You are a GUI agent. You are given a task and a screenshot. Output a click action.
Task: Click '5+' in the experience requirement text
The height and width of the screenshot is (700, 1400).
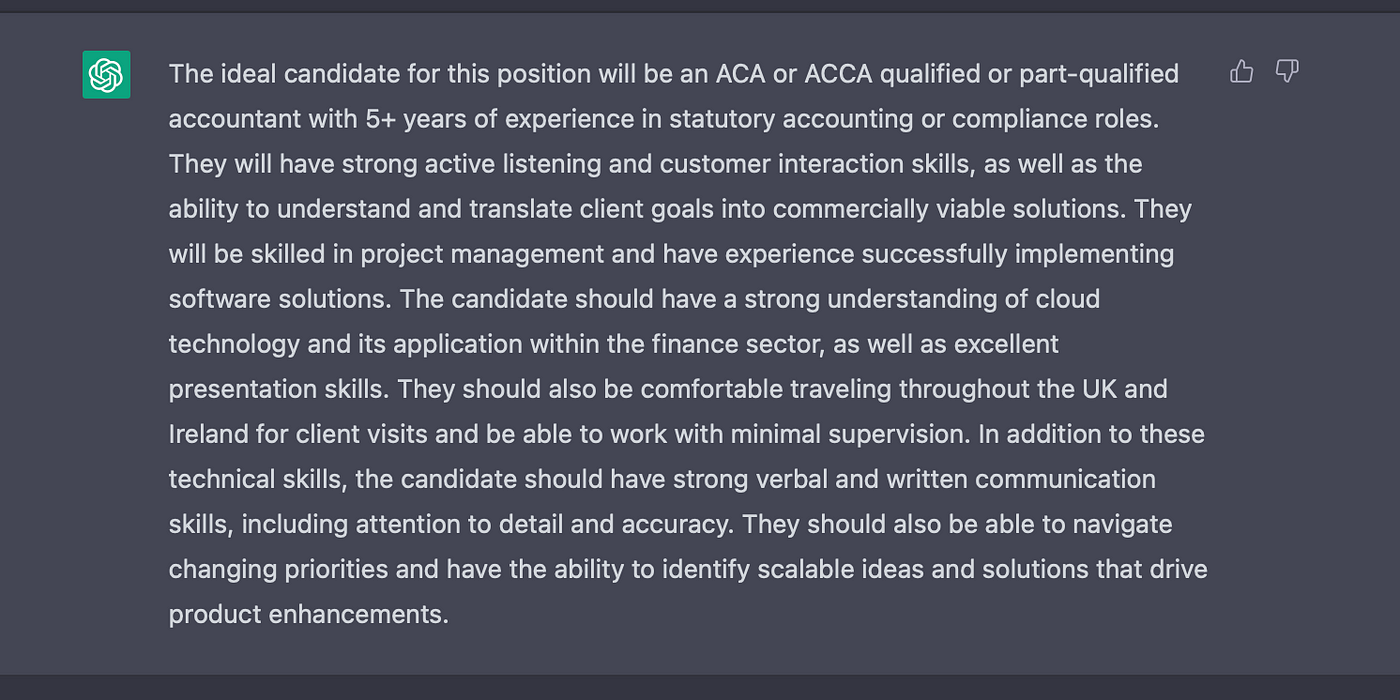pos(380,119)
